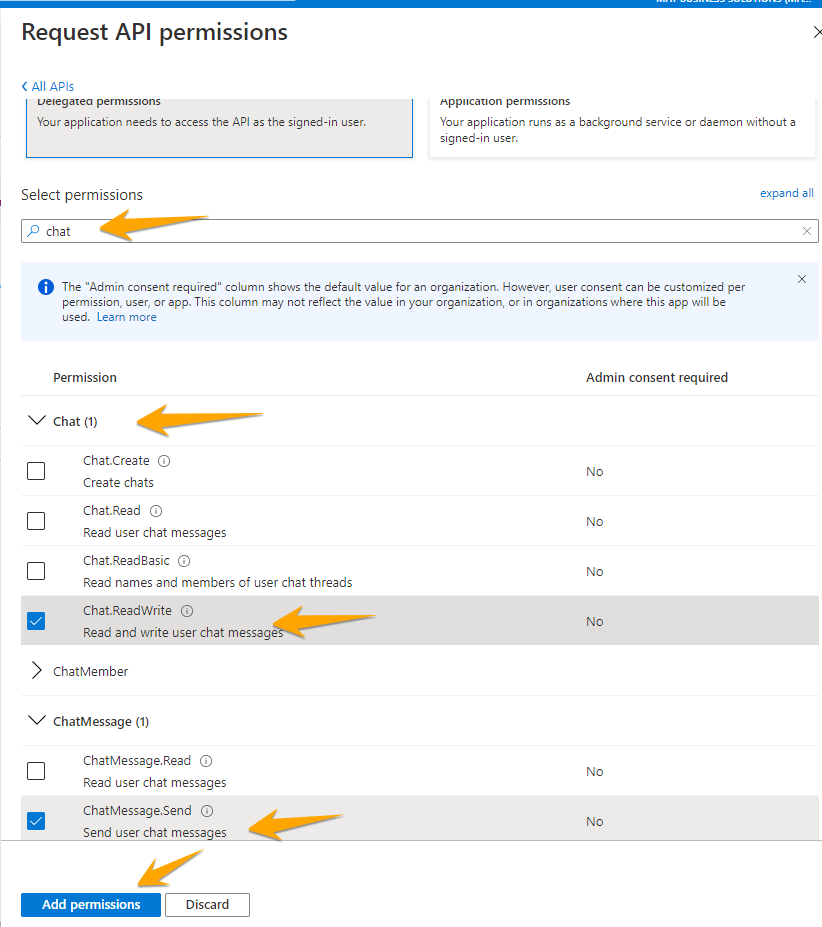Expand the ChatMember permission group

coord(37,671)
